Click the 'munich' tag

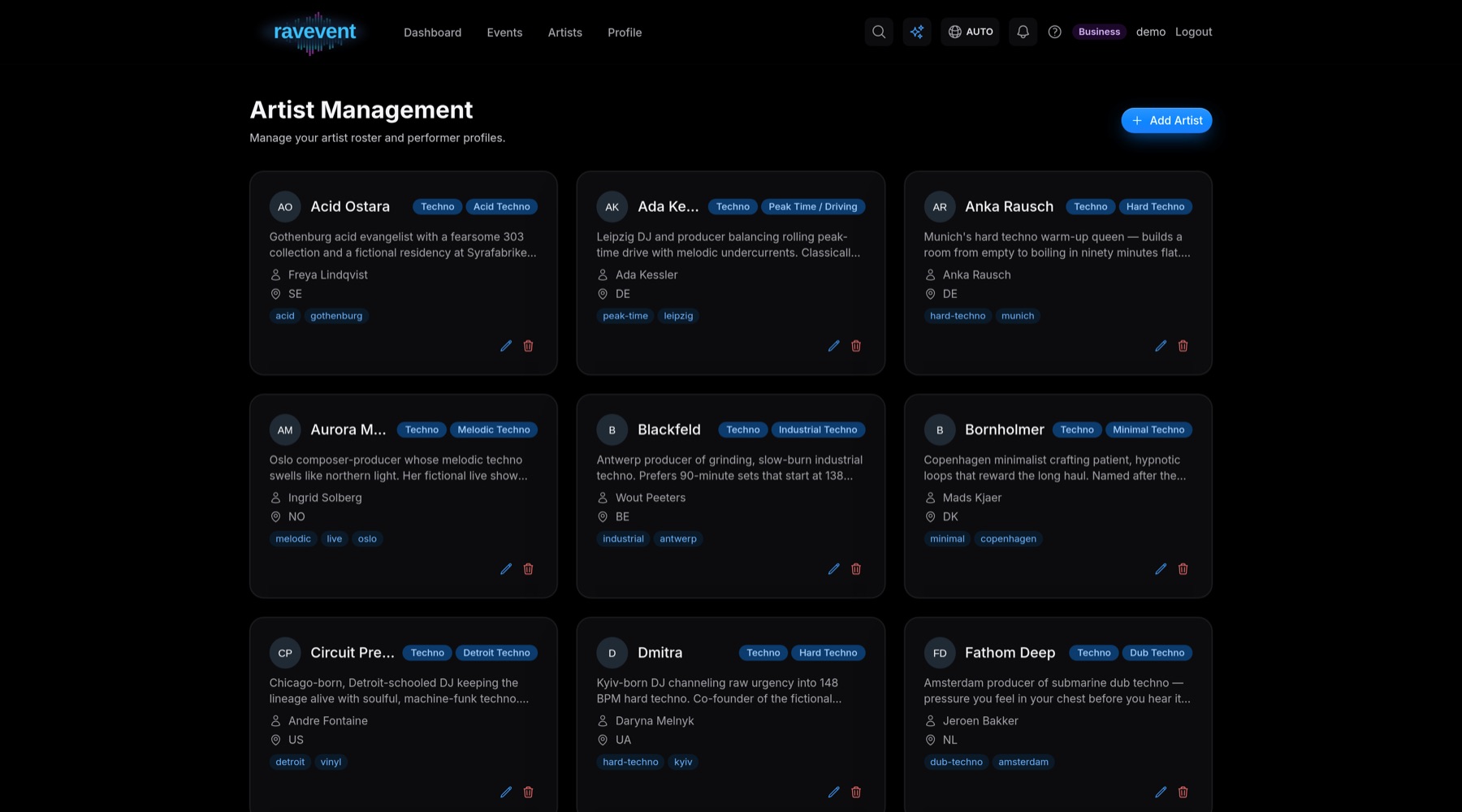click(x=1018, y=316)
